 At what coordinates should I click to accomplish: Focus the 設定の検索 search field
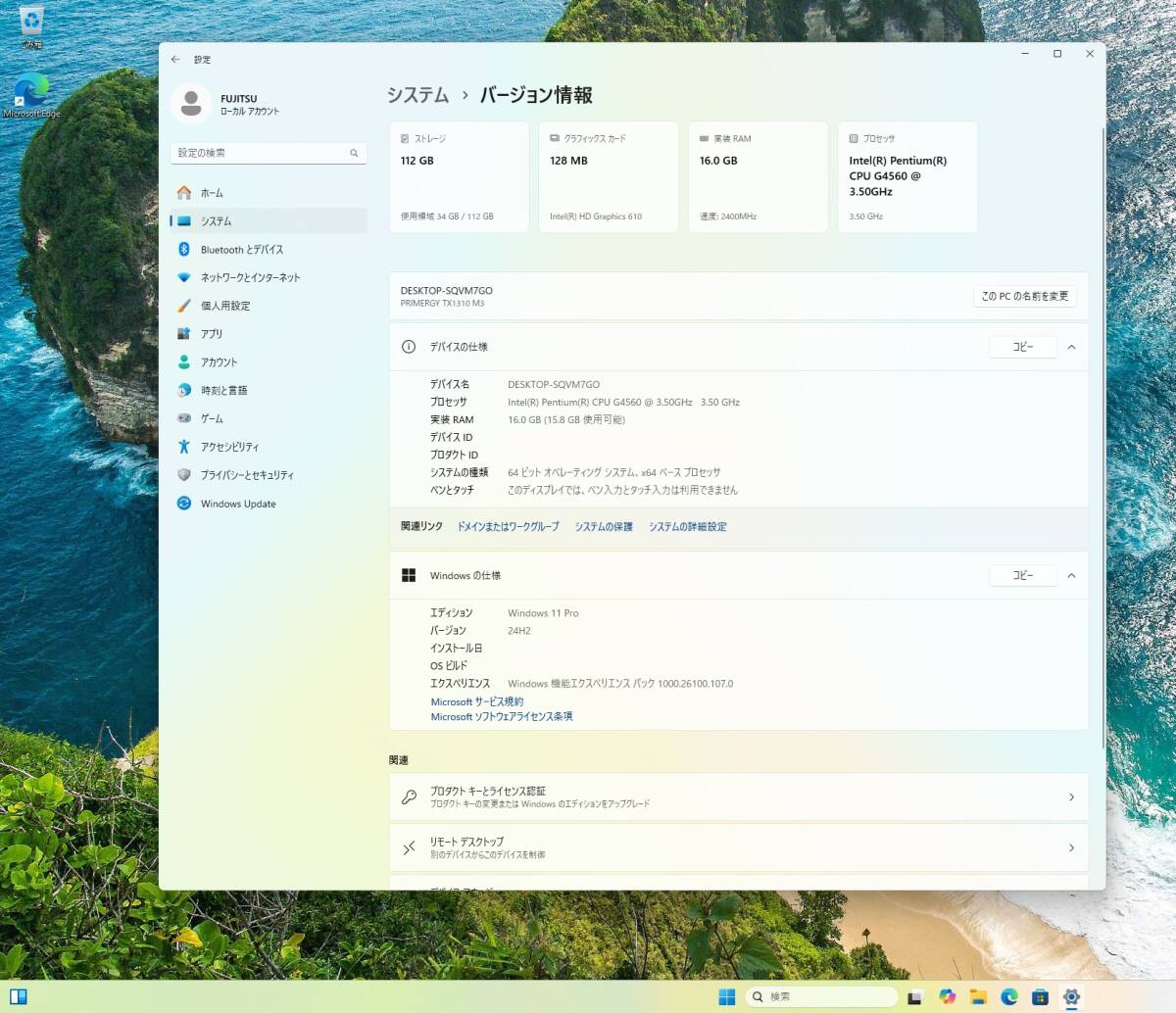pos(269,153)
